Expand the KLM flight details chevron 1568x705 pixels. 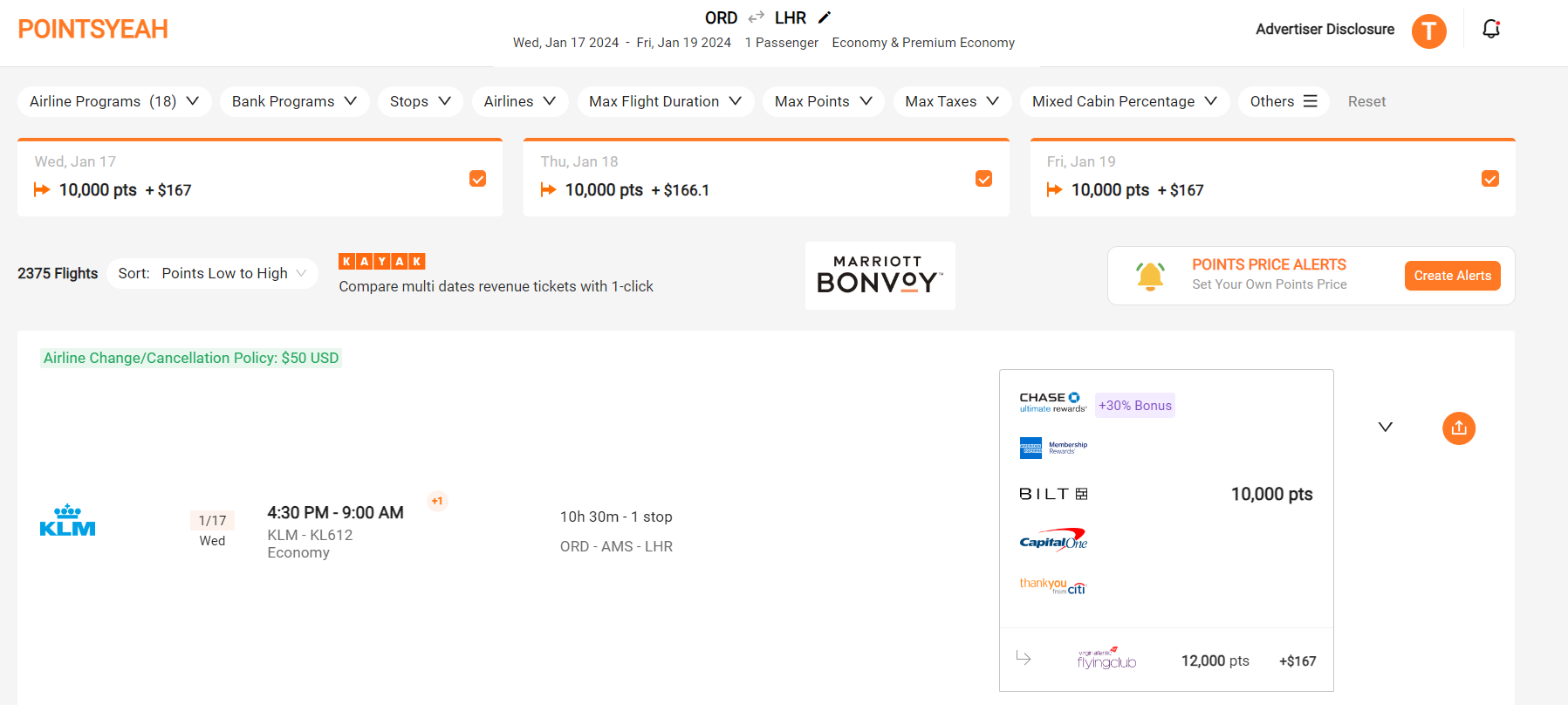(x=1385, y=427)
